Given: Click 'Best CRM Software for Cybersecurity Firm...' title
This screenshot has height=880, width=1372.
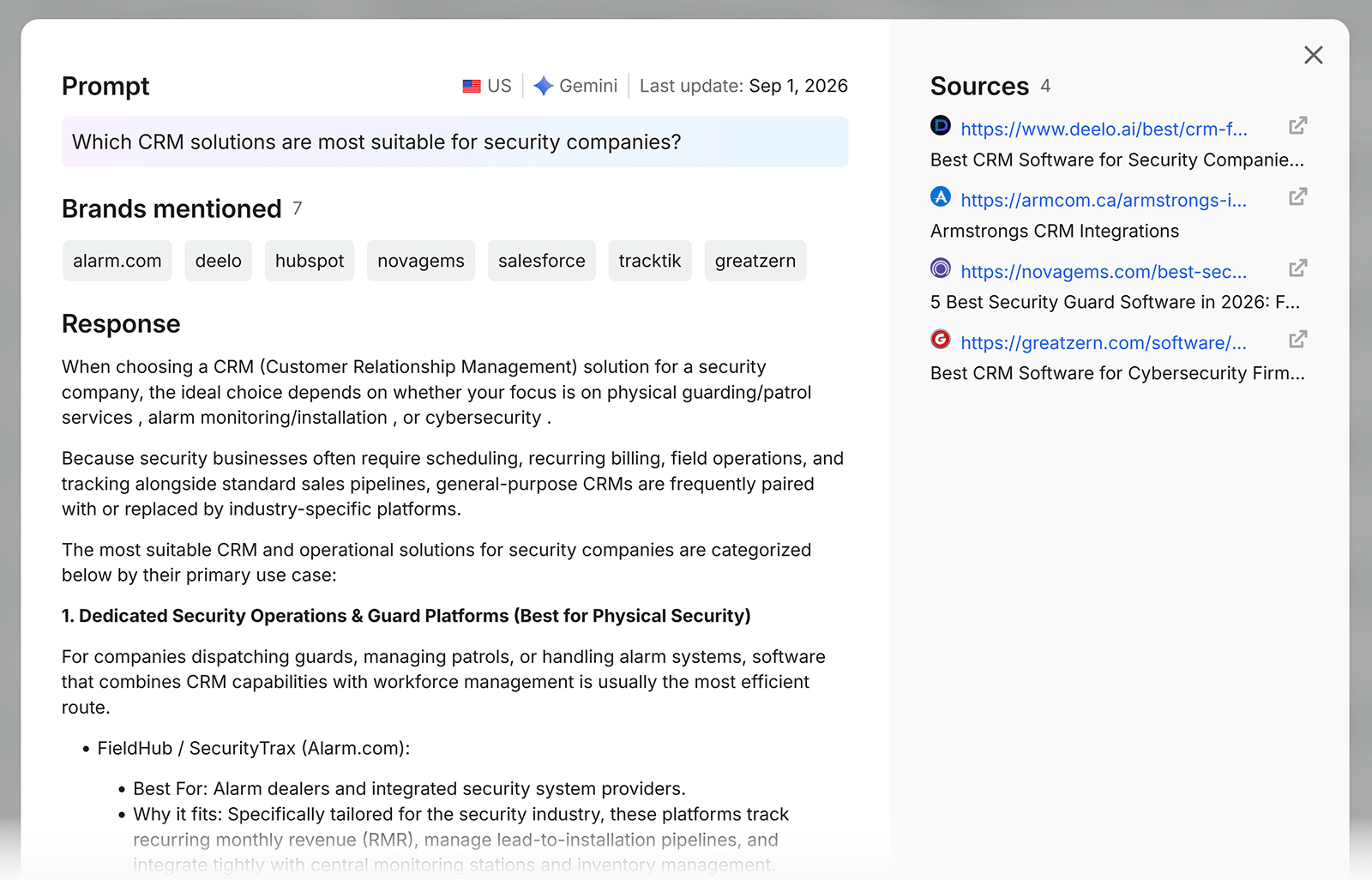Looking at the screenshot, I should 1117,373.
